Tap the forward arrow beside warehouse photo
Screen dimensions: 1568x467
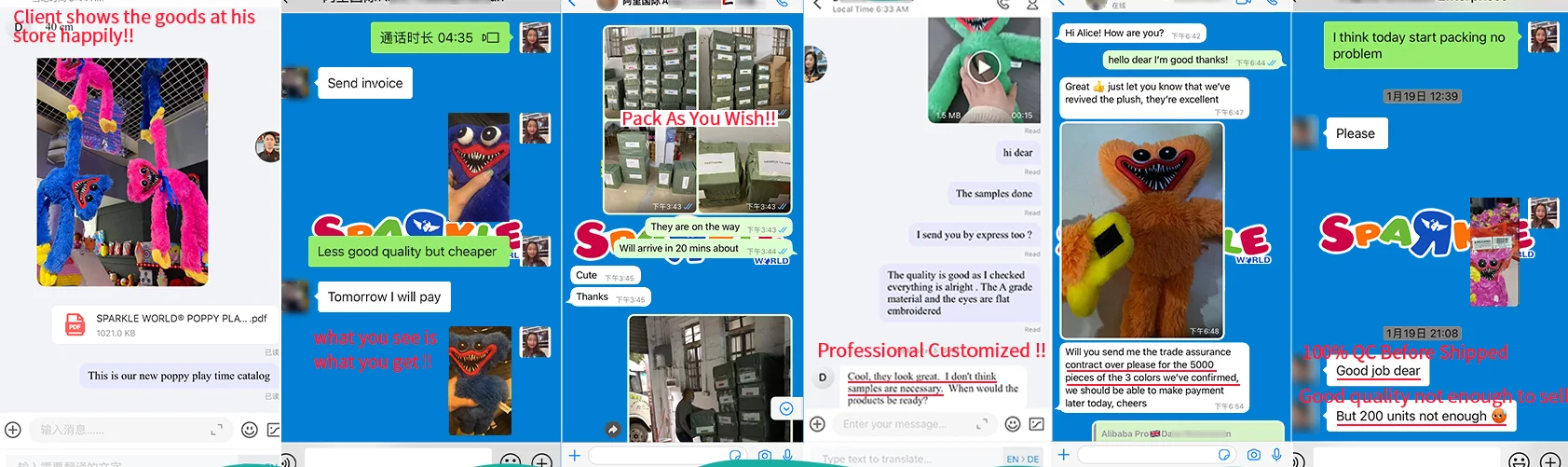[x=612, y=430]
